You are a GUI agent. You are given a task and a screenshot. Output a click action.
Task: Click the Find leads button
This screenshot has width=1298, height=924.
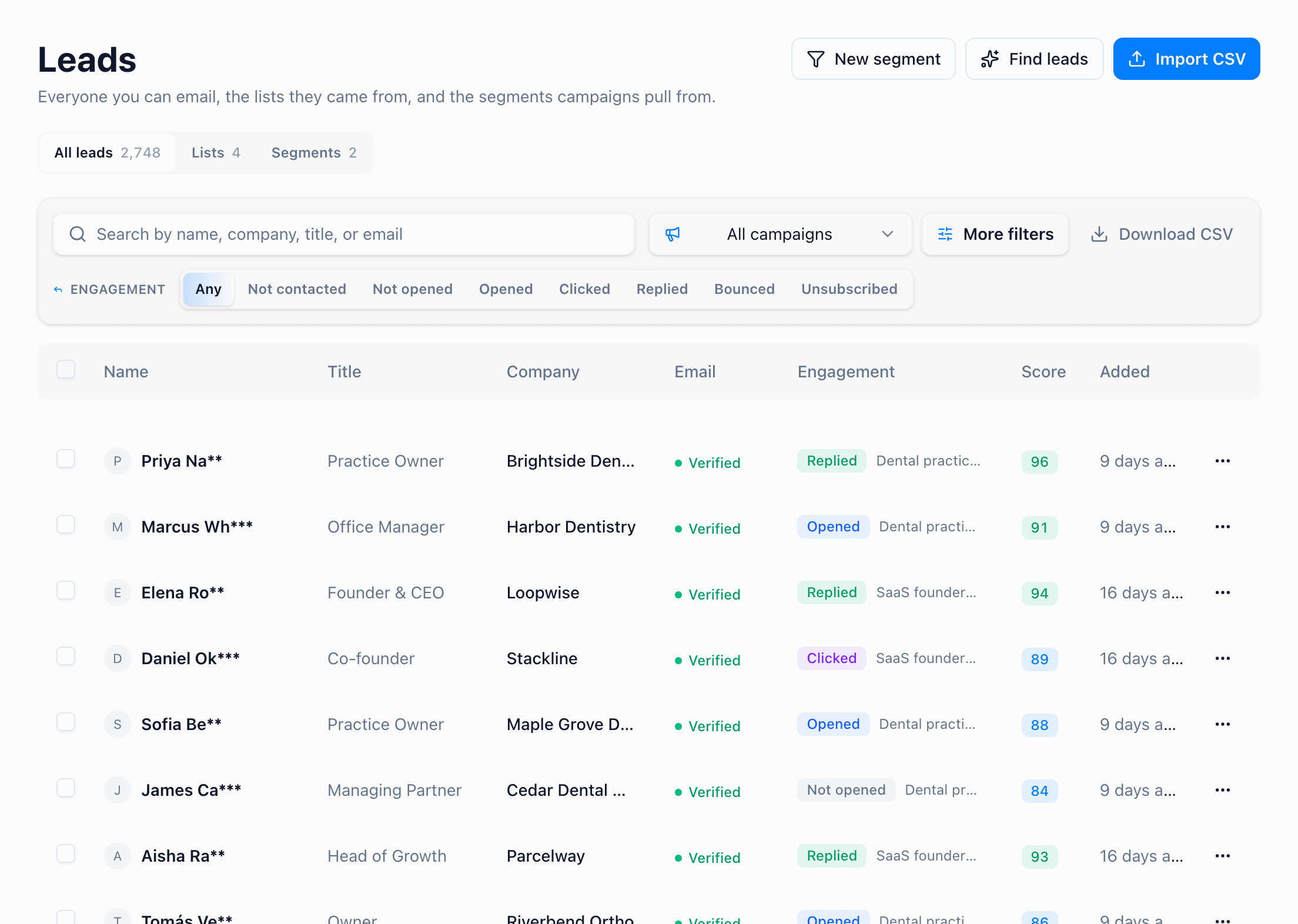pos(1035,59)
